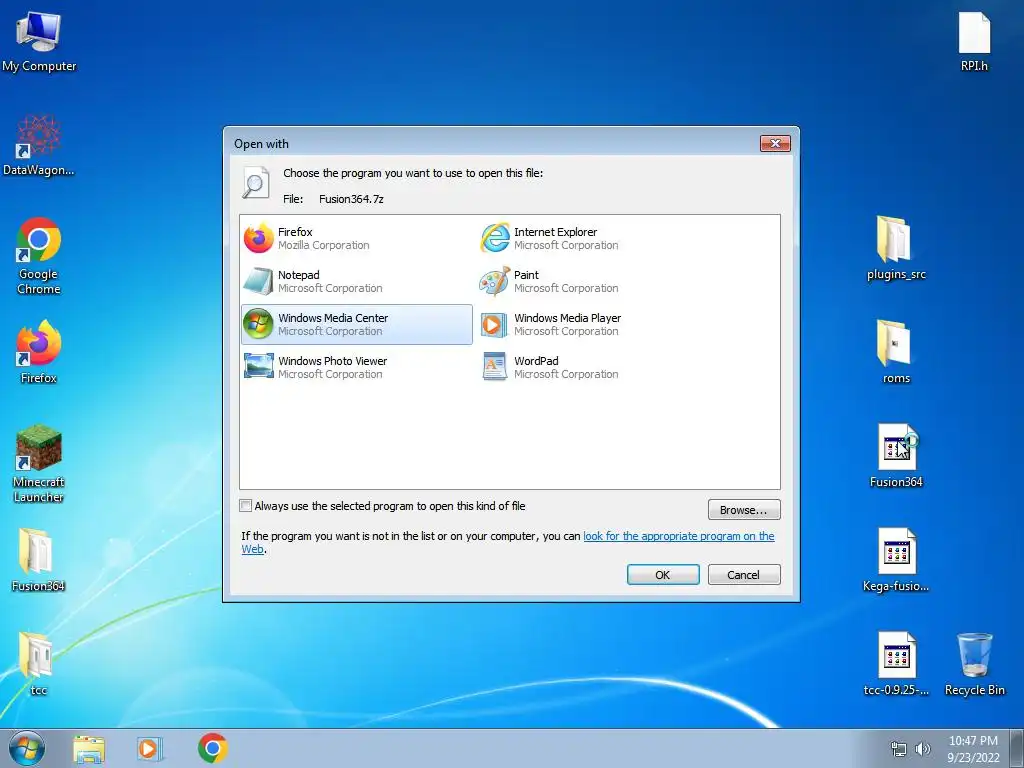Screen dimensions: 1024x768
Task: Select tcc folder on desktop
Action: tap(38, 664)
